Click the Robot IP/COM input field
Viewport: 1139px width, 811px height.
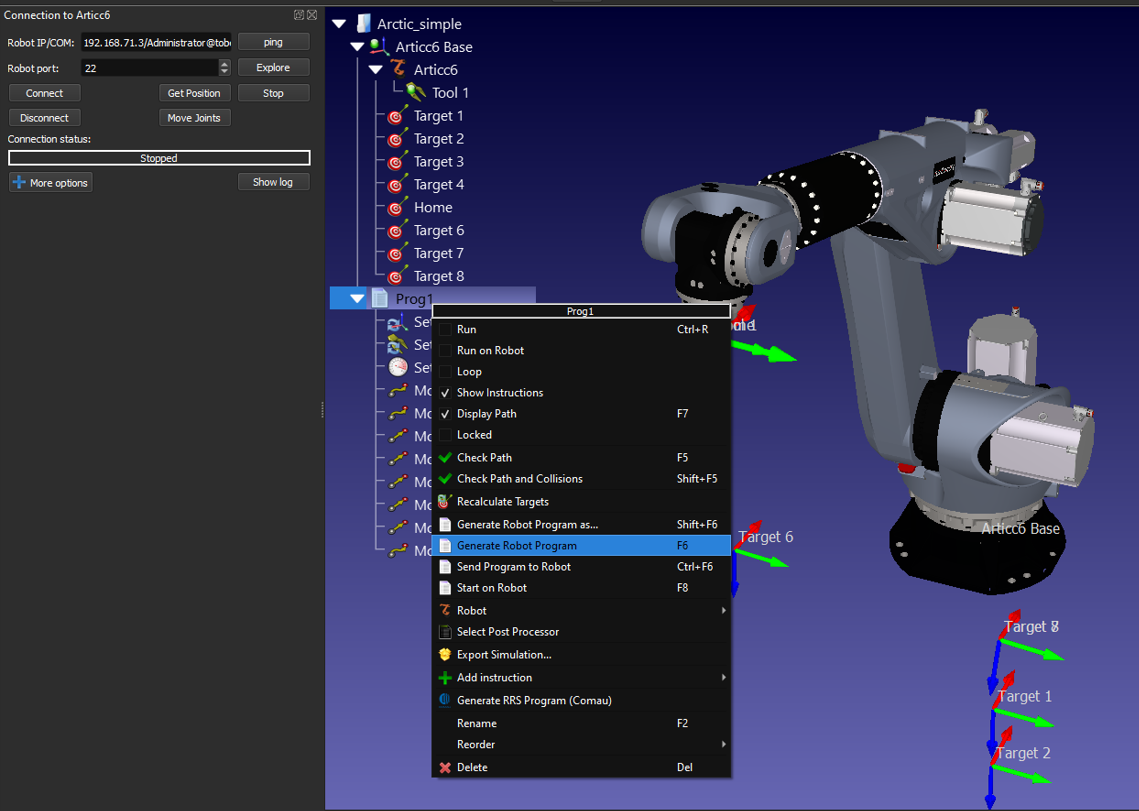click(155, 41)
